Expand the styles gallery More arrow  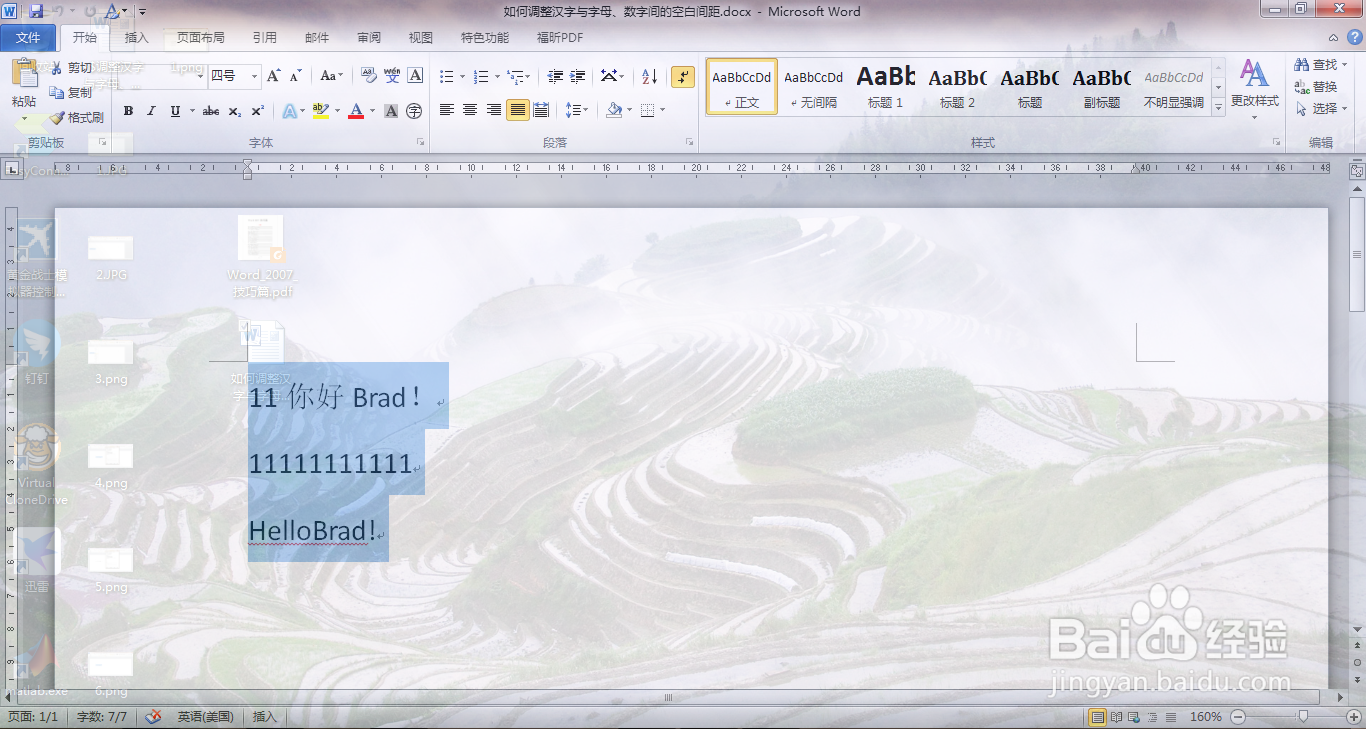coord(1218,107)
